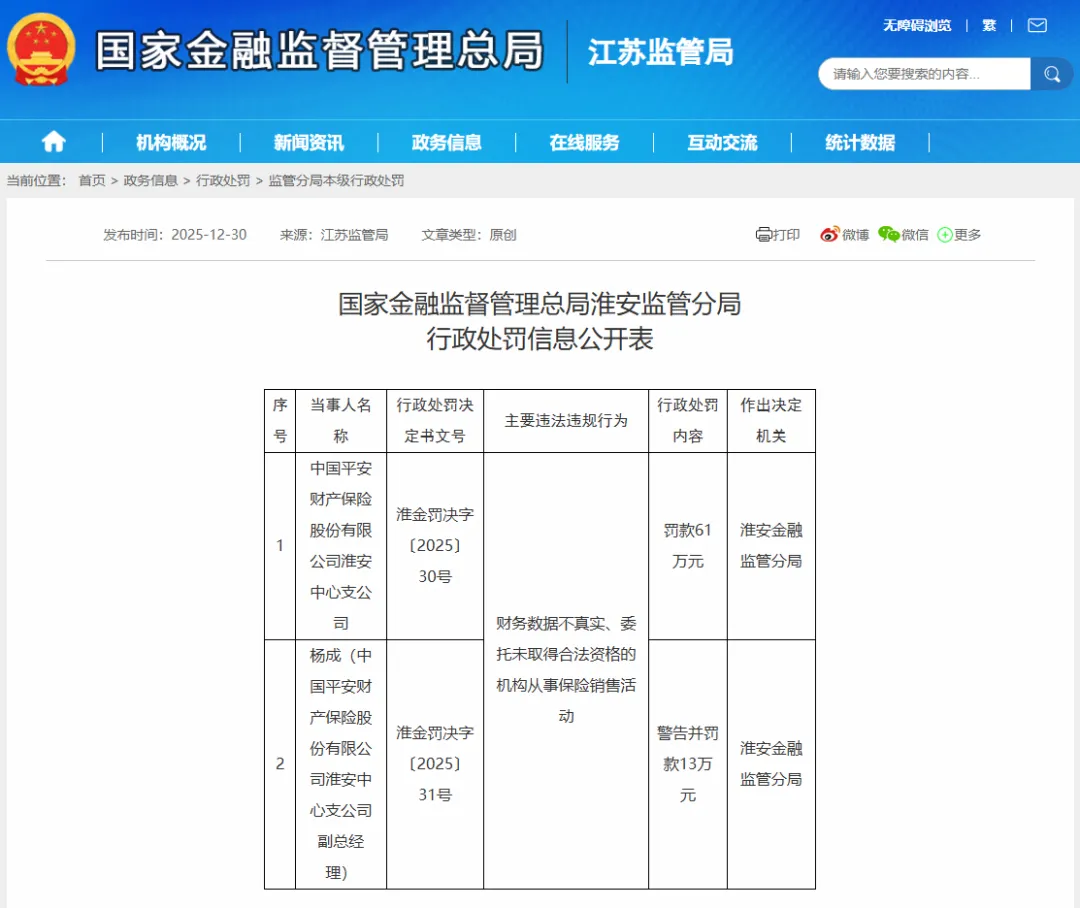Viewport: 1080px width, 908px height.
Task: Open the 新闻资讯 menu
Action: click(309, 143)
